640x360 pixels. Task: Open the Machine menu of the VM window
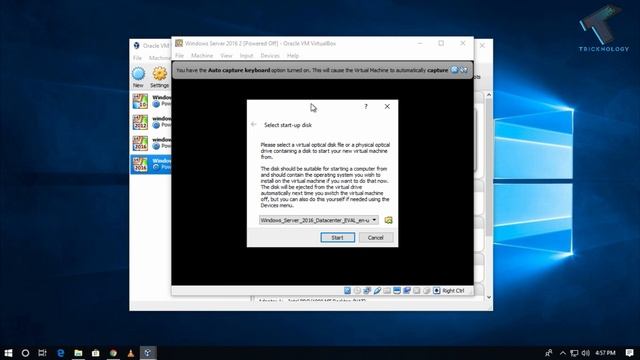(x=202, y=56)
